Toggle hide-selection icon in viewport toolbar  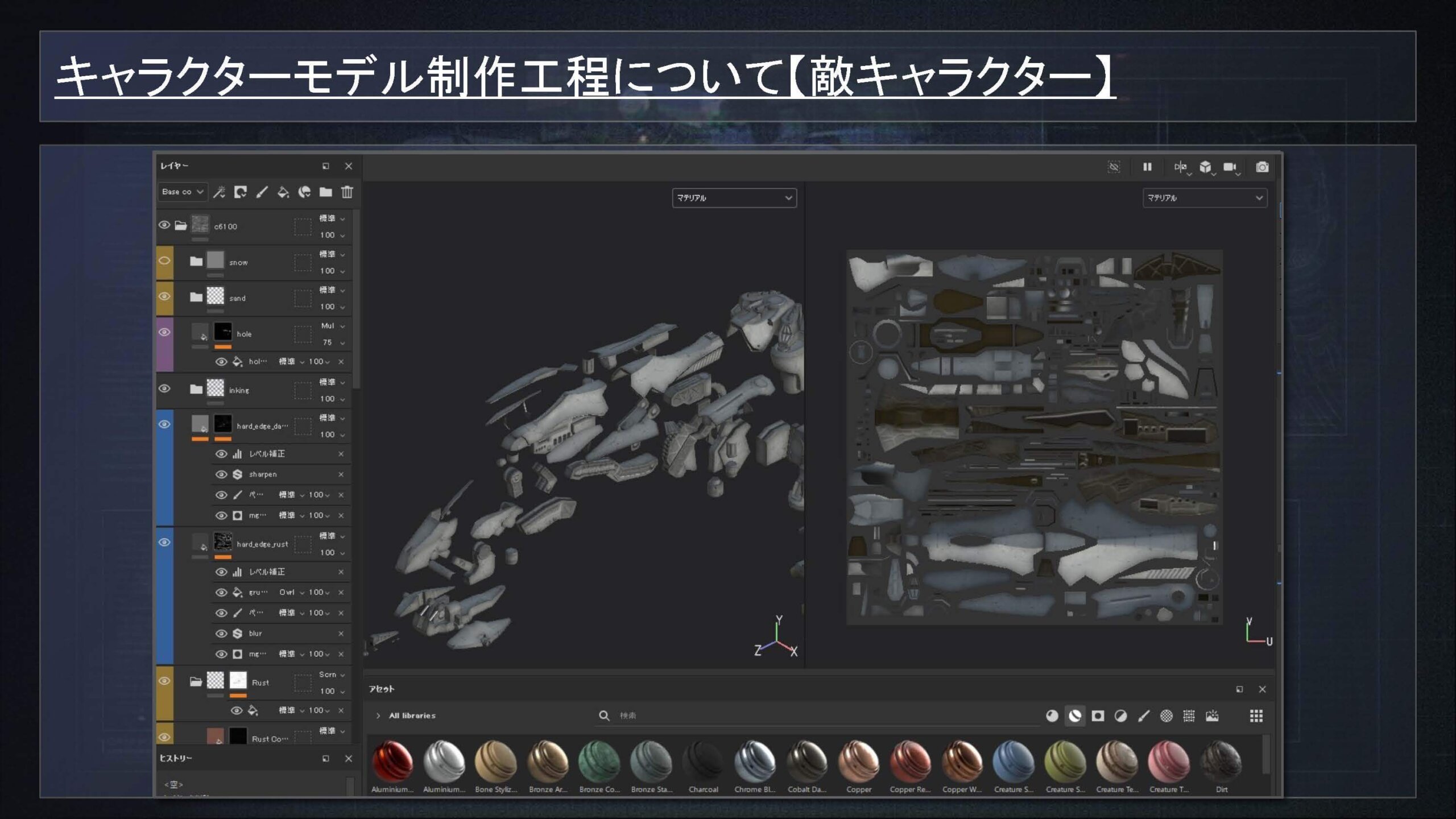[x=1114, y=167]
